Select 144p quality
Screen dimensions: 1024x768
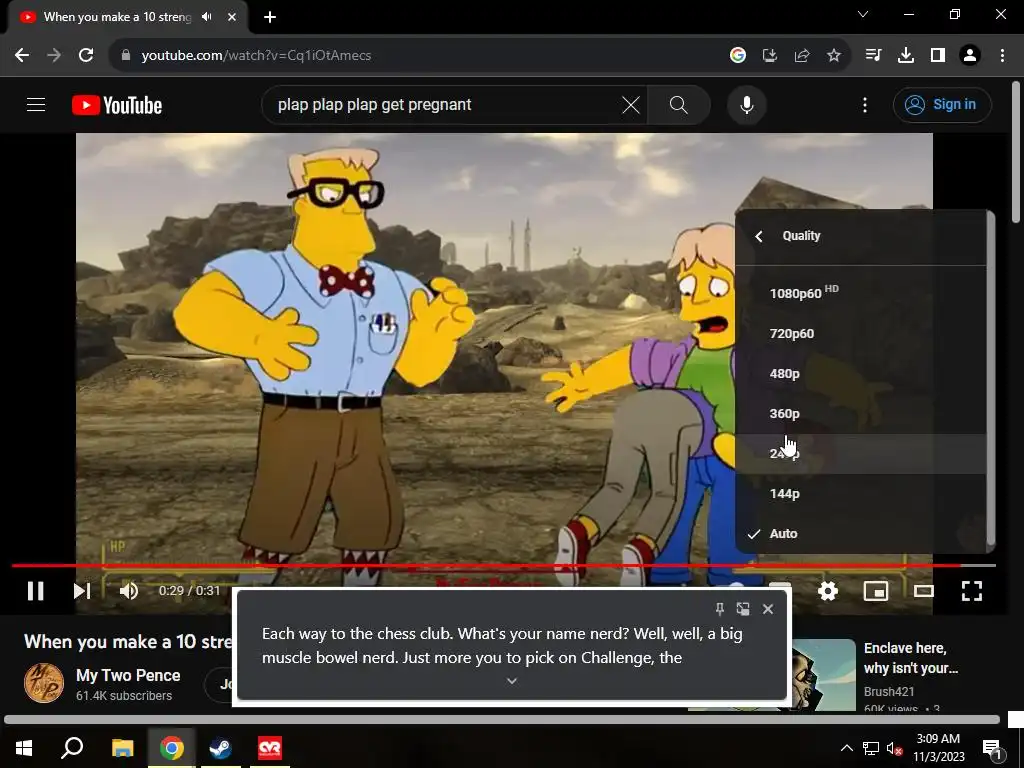[x=861, y=494]
